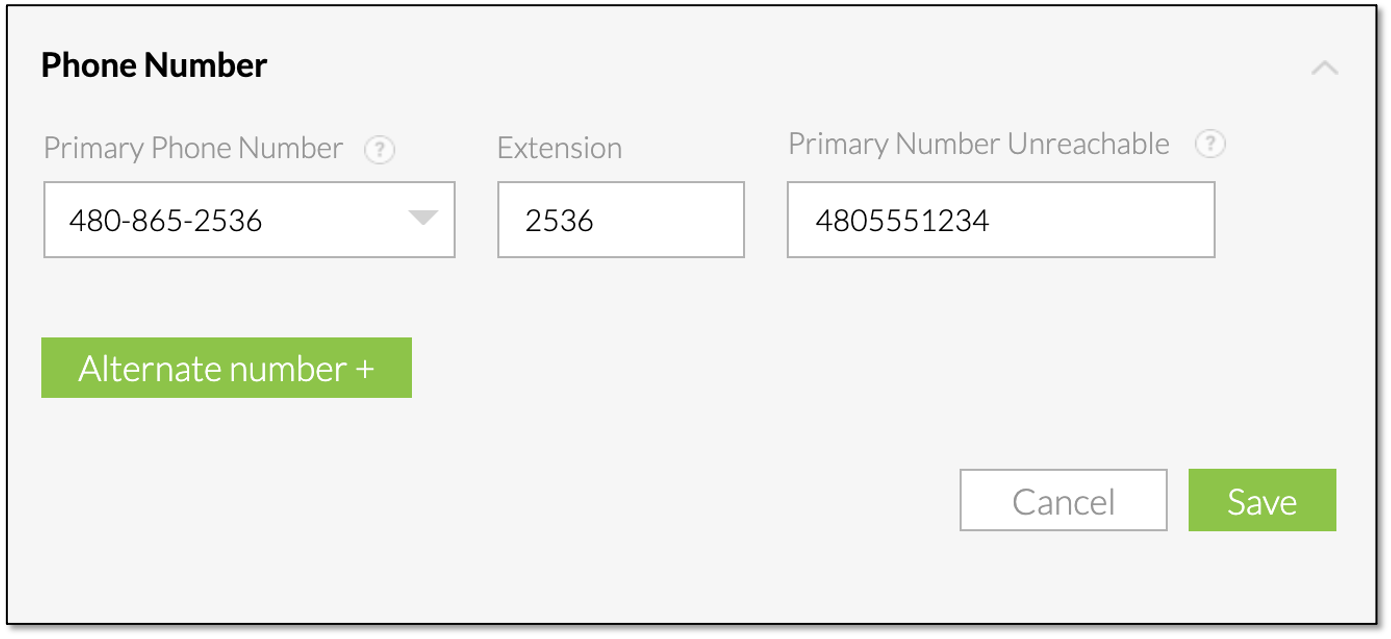Click inside the Extension field
The image size is (1391, 639).
pyautogui.click(x=620, y=220)
